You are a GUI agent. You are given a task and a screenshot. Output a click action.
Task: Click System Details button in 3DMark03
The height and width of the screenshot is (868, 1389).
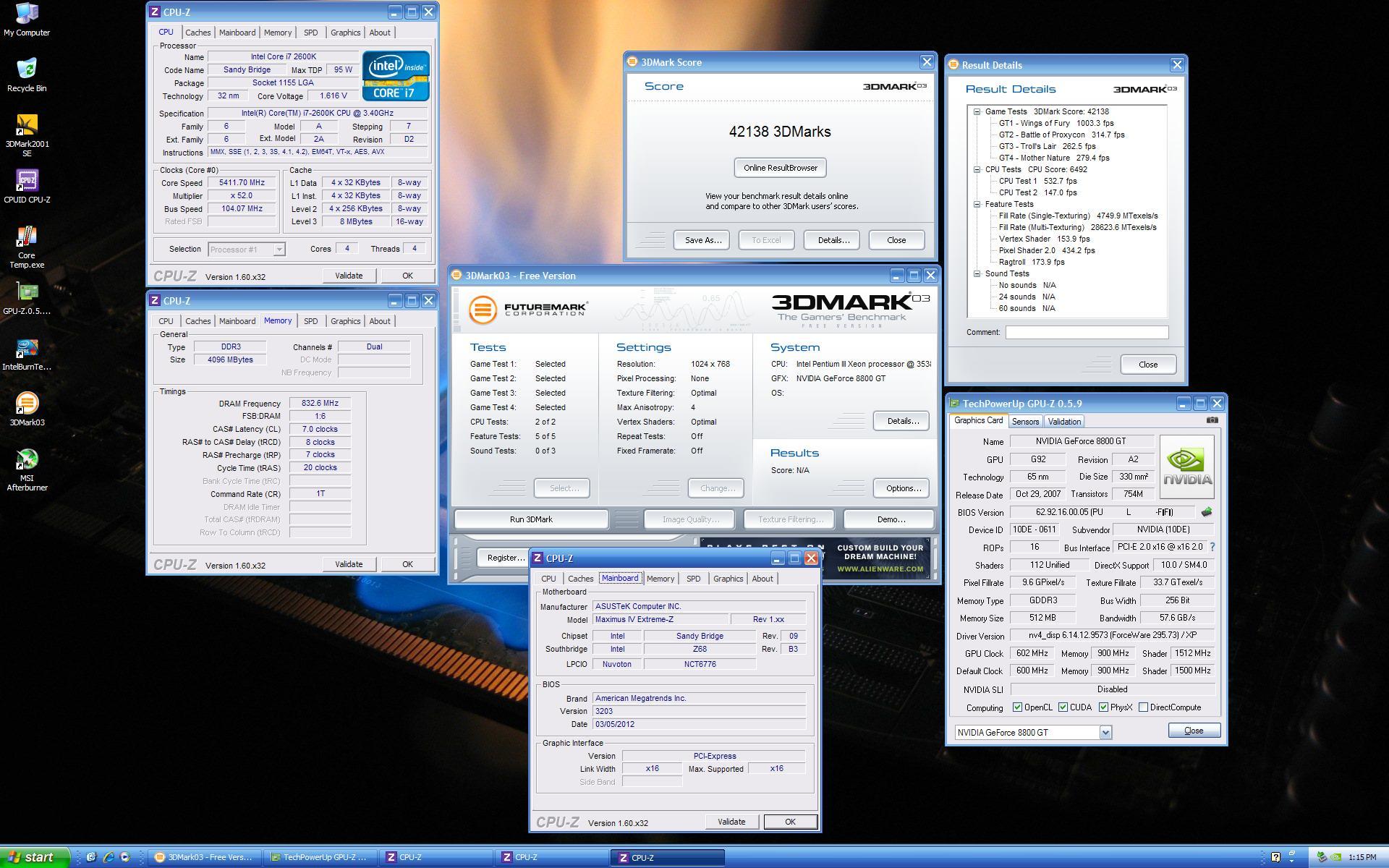(902, 421)
